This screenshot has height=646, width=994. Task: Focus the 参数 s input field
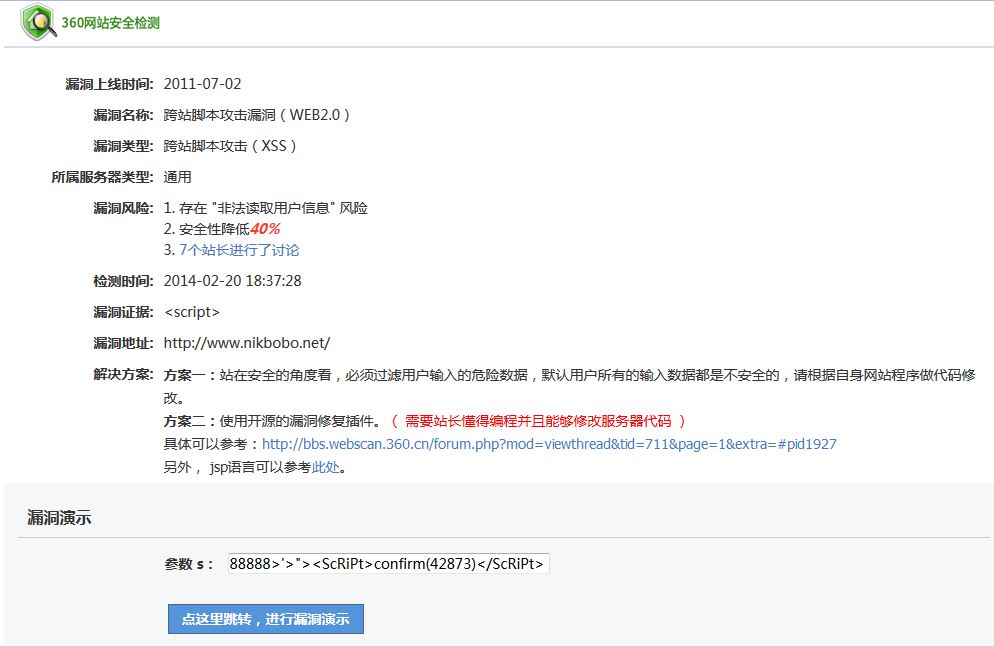[389, 564]
